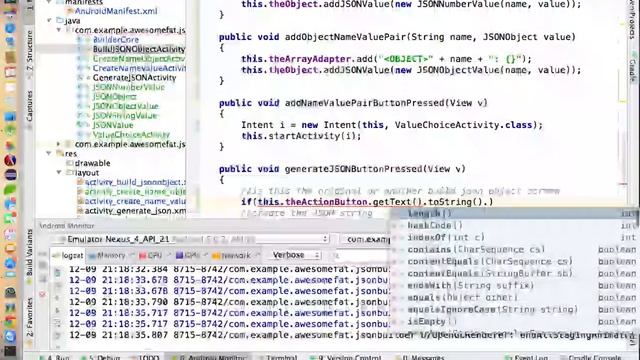Screen dimensions: 640x360
Task: Choose equalsIgnoreCase(String string) suggestion
Action: (x=514, y=309)
